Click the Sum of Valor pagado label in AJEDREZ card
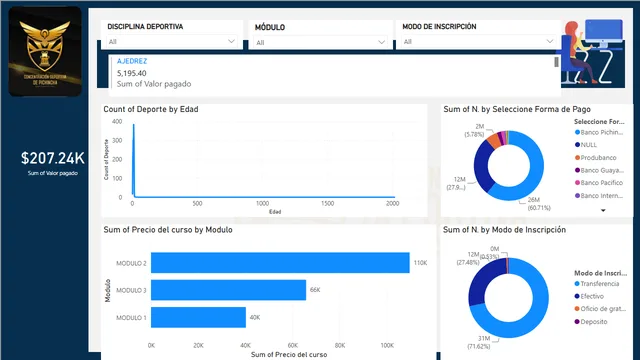Image resolution: width=640 pixels, height=360 pixels. pos(154,84)
